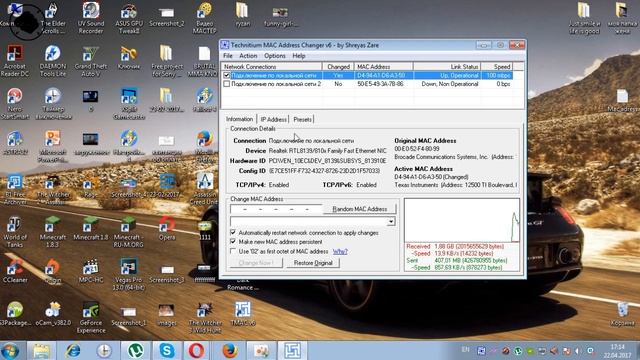Open DAEMON Tools Lite desktop icon

[53, 61]
